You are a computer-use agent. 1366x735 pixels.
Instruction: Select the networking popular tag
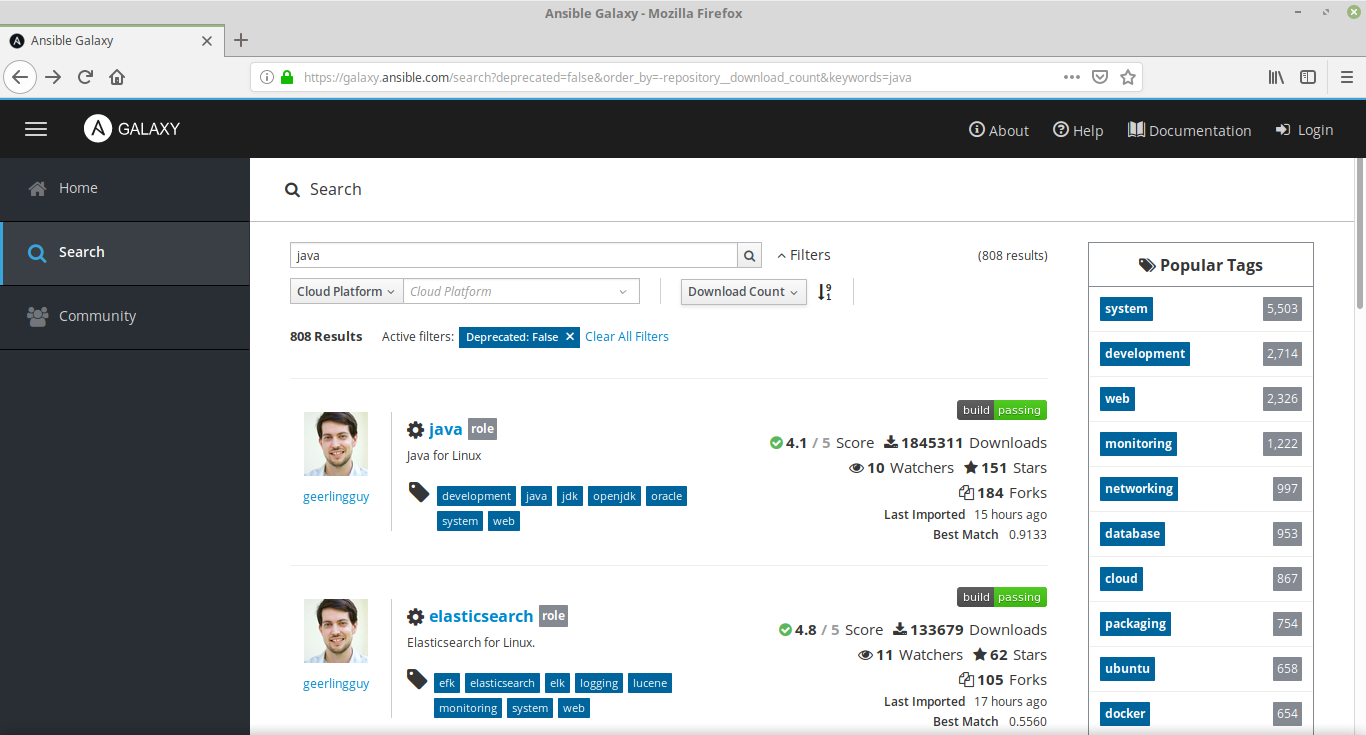[x=1139, y=489]
